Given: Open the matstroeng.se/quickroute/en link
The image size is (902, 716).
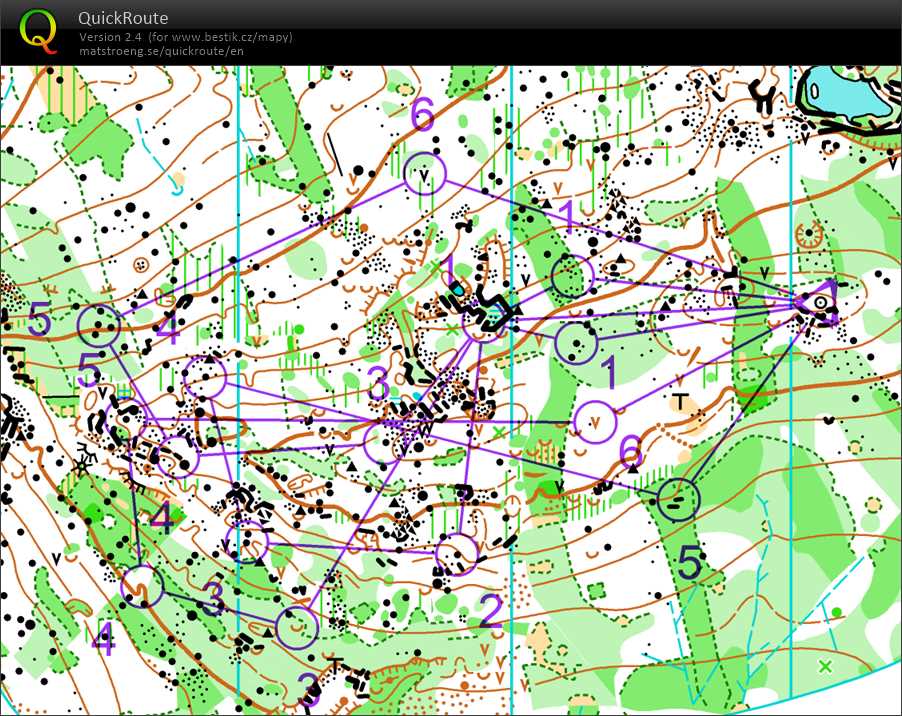Looking at the screenshot, I should pyautogui.click(x=161, y=50).
